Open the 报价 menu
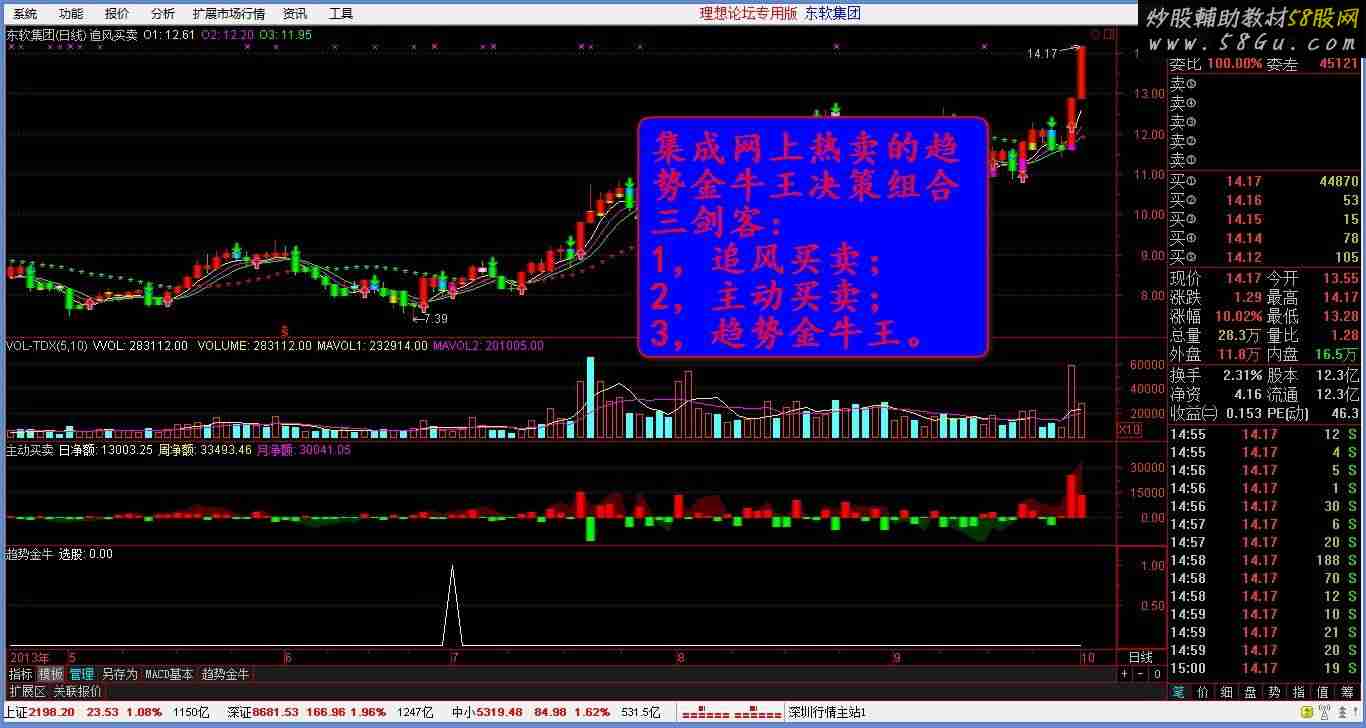The width and height of the screenshot is (1366, 728). (x=117, y=14)
